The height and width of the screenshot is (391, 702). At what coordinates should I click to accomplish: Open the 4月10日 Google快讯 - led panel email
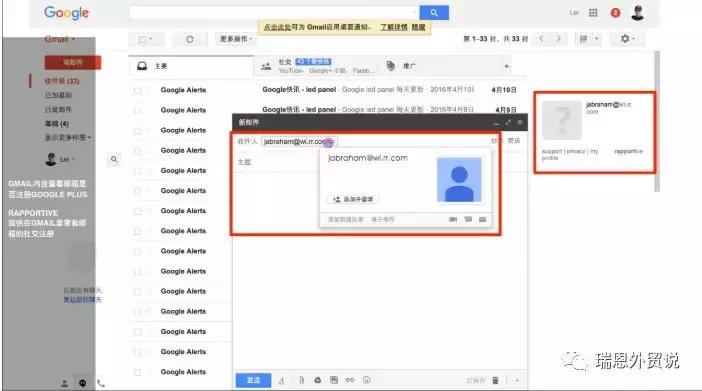(367, 90)
